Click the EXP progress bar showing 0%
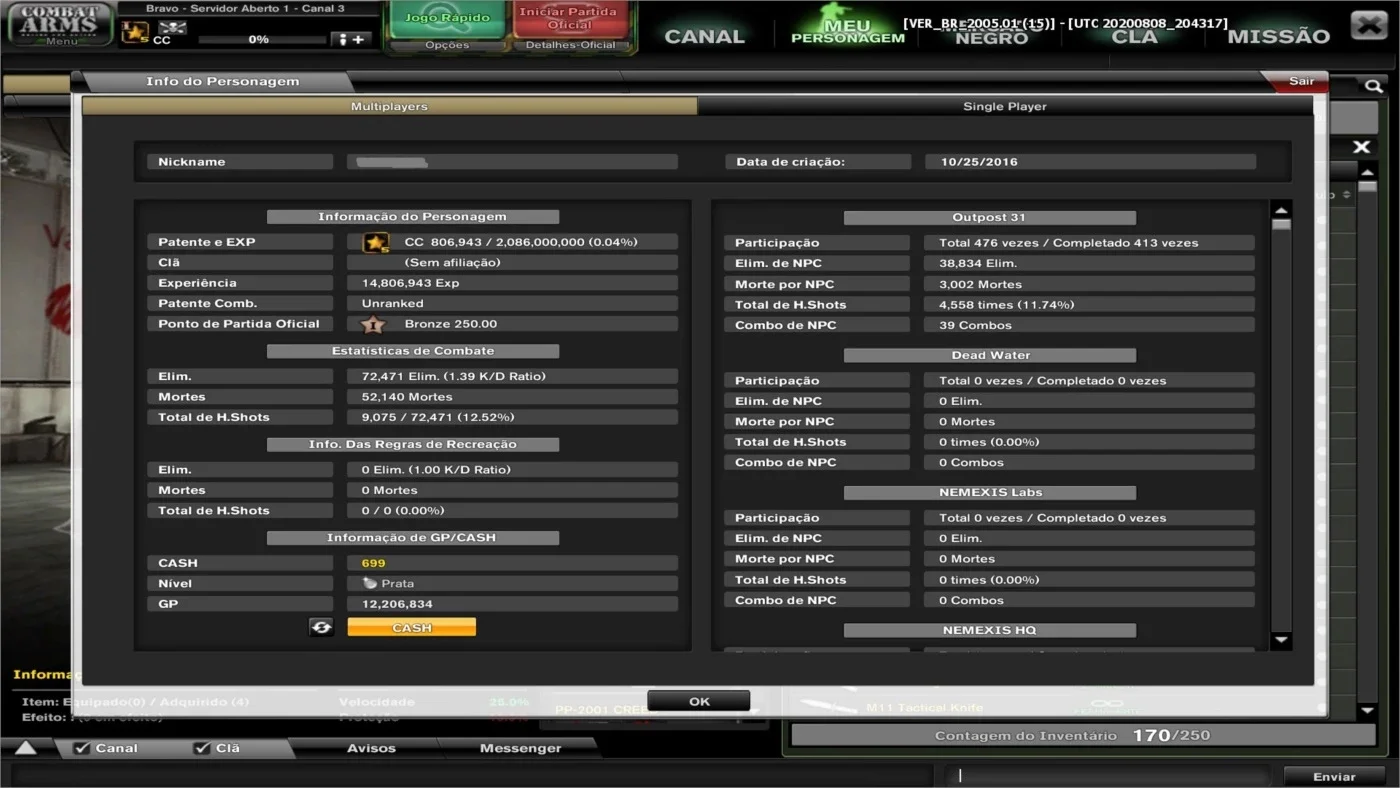 (x=261, y=40)
